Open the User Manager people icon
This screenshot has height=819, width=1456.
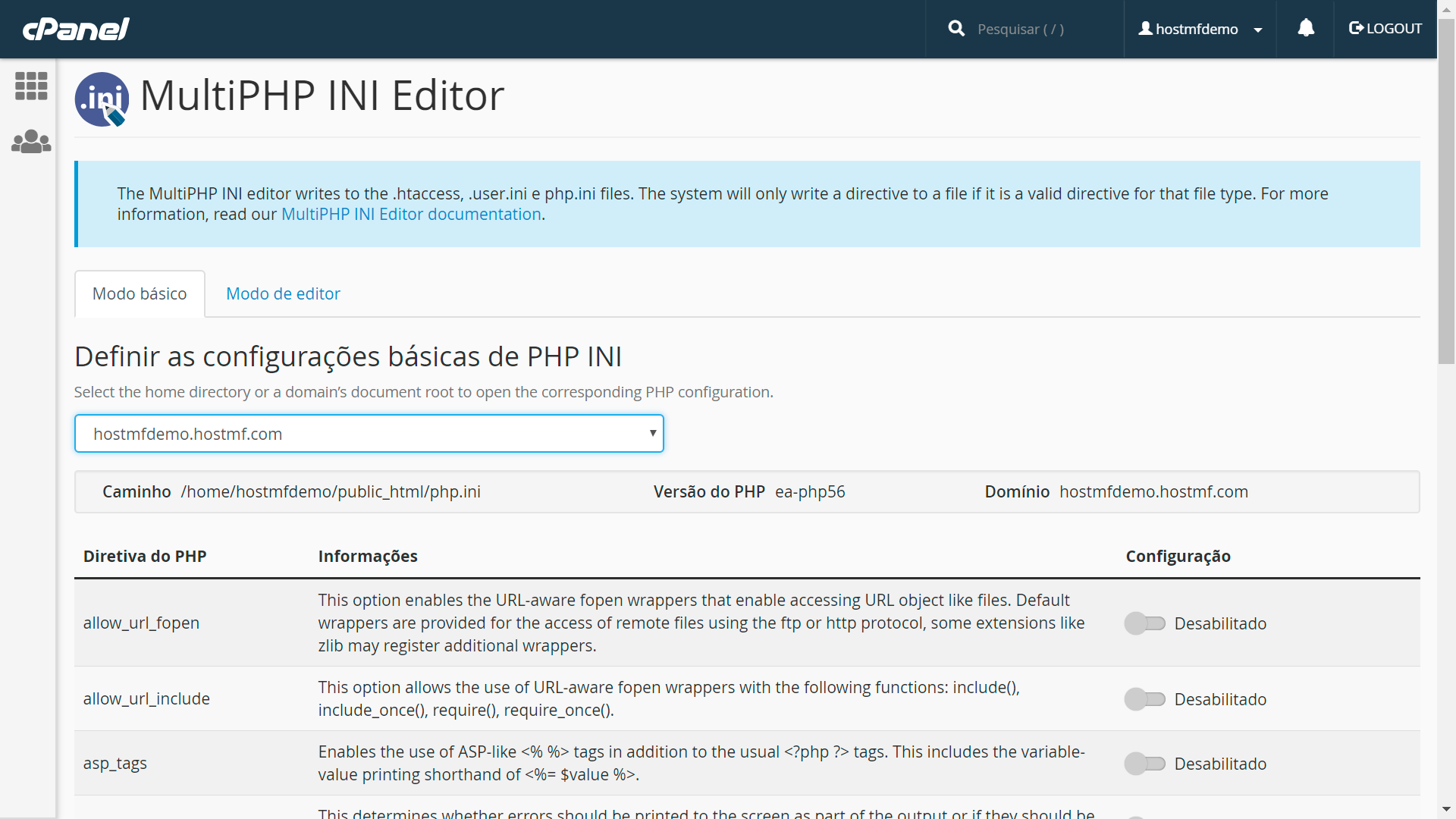coord(31,142)
